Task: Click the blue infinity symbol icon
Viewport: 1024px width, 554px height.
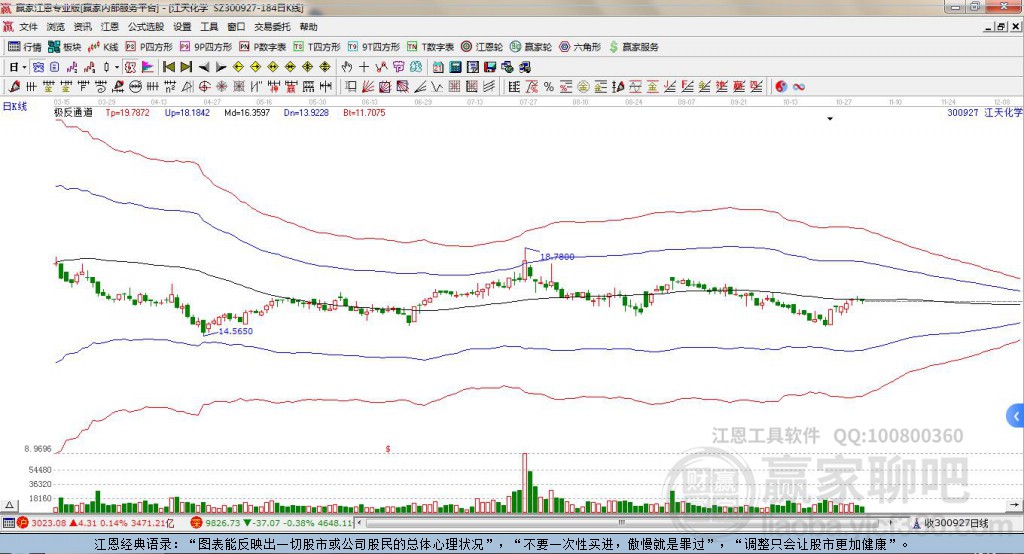Action: (798, 87)
